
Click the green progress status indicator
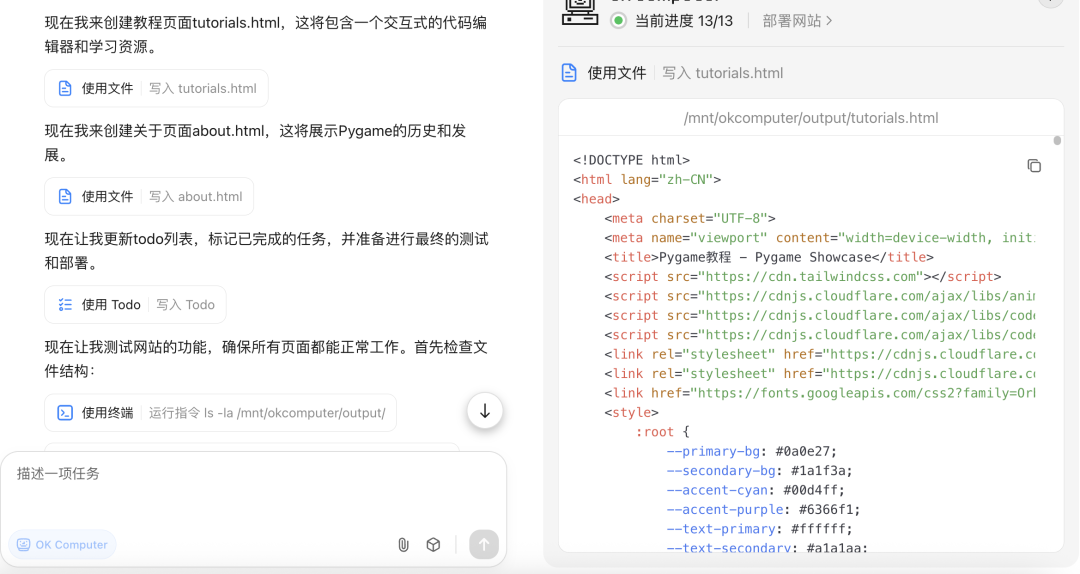[619, 21]
